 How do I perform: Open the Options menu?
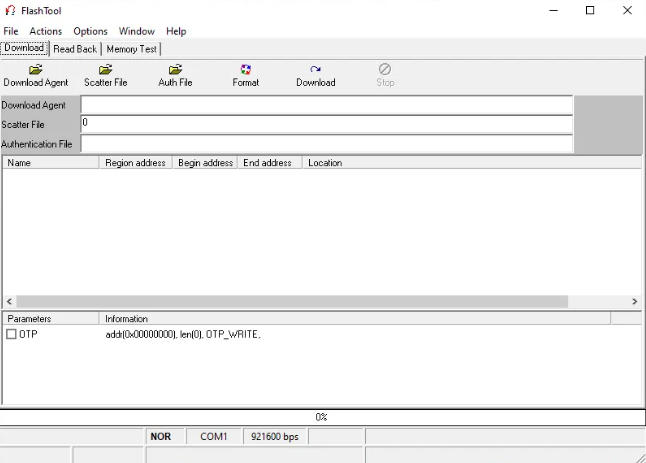pyautogui.click(x=90, y=31)
